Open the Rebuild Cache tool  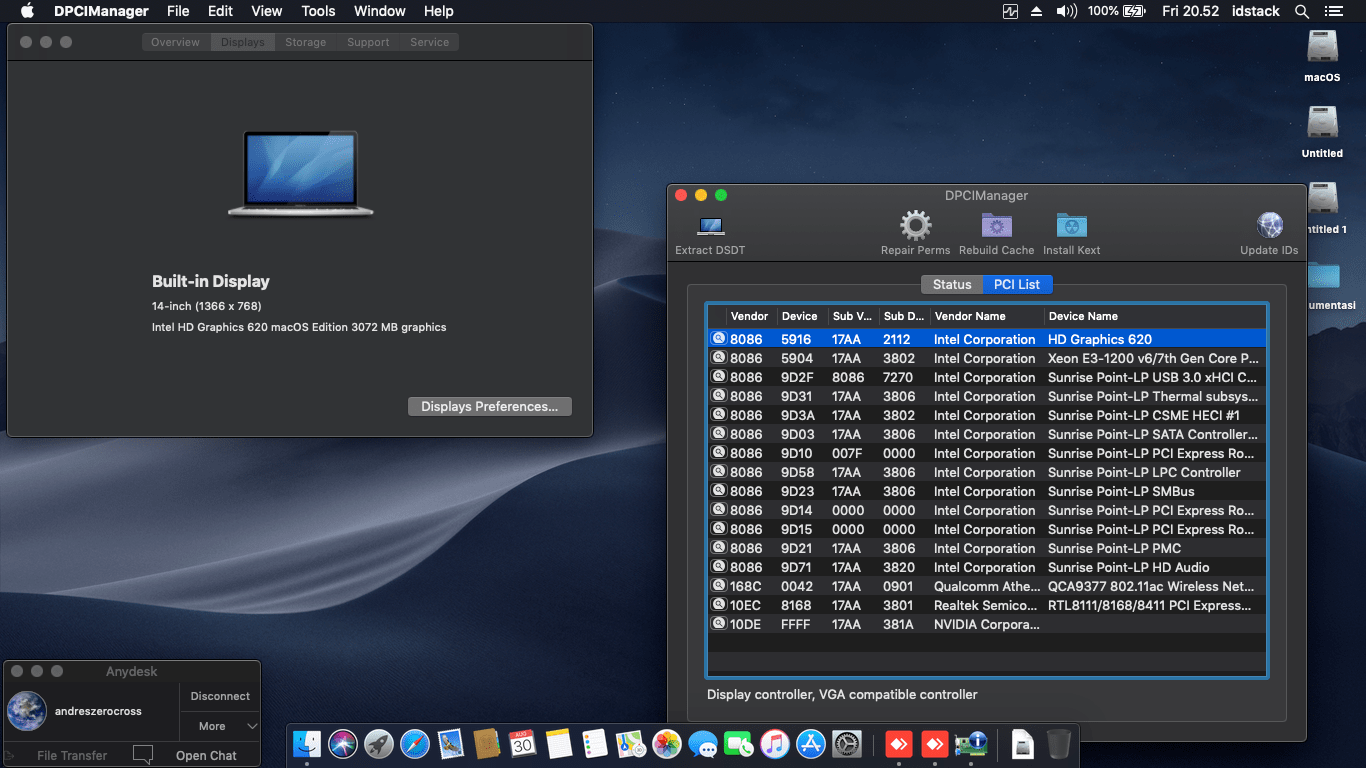(996, 227)
